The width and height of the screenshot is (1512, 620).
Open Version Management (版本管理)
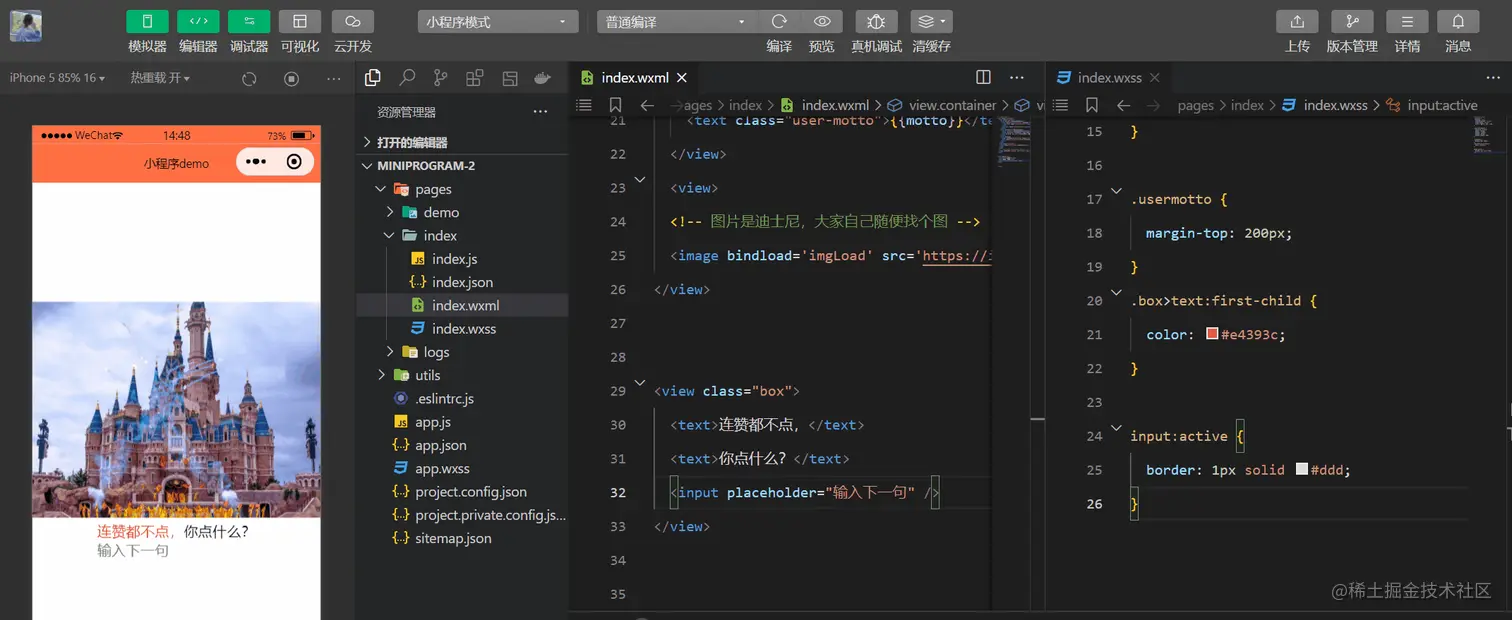pyautogui.click(x=1352, y=22)
